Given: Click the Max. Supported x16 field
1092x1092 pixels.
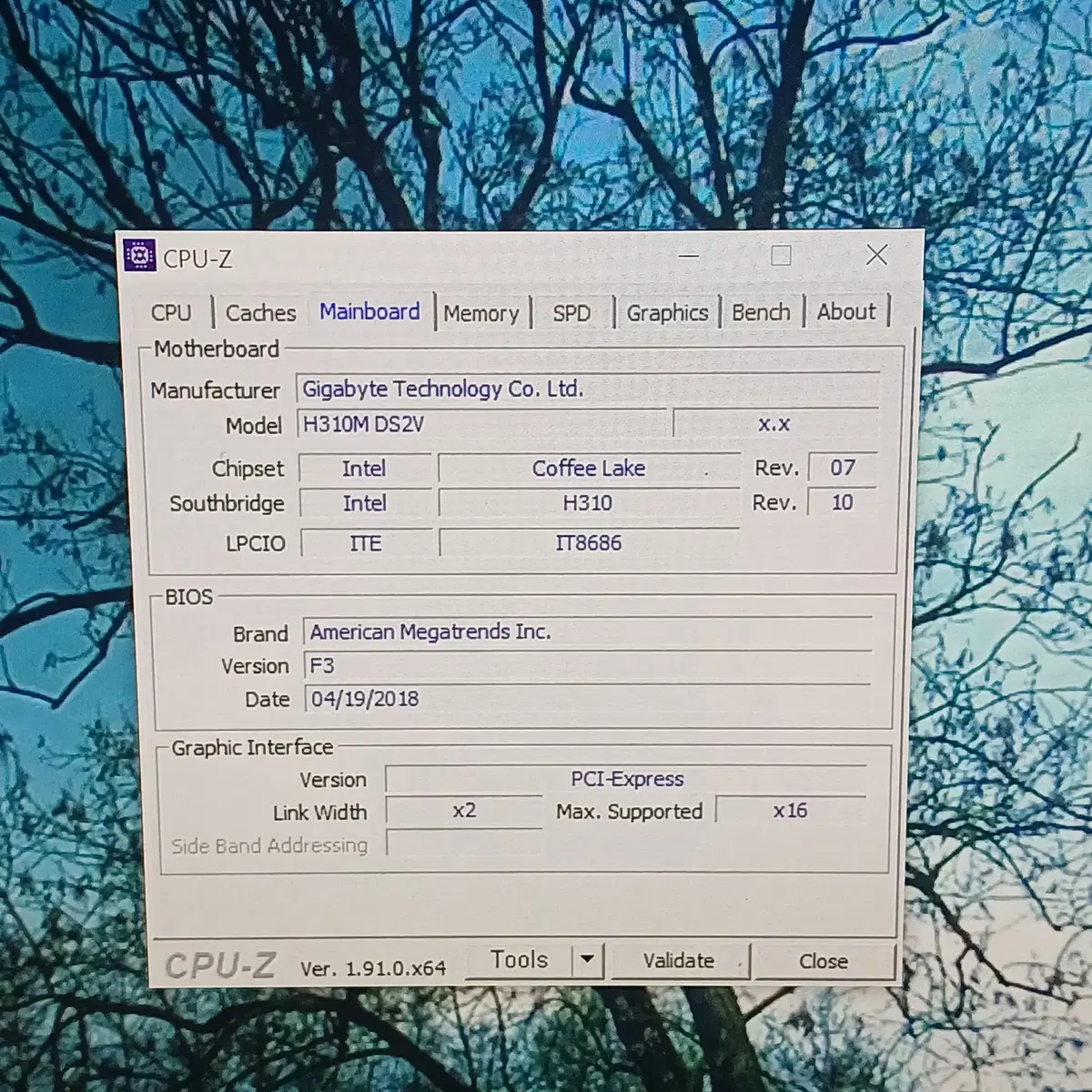Looking at the screenshot, I should pyautogui.click(x=790, y=810).
